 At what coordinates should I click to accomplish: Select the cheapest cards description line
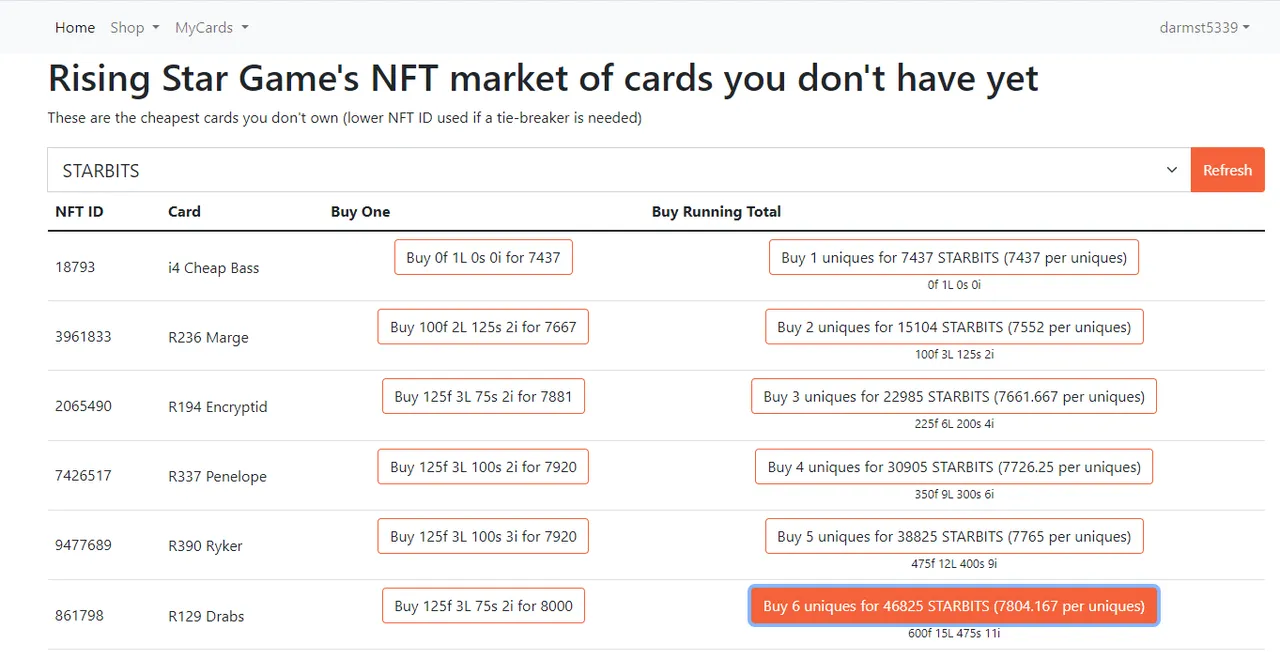(345, 118)
